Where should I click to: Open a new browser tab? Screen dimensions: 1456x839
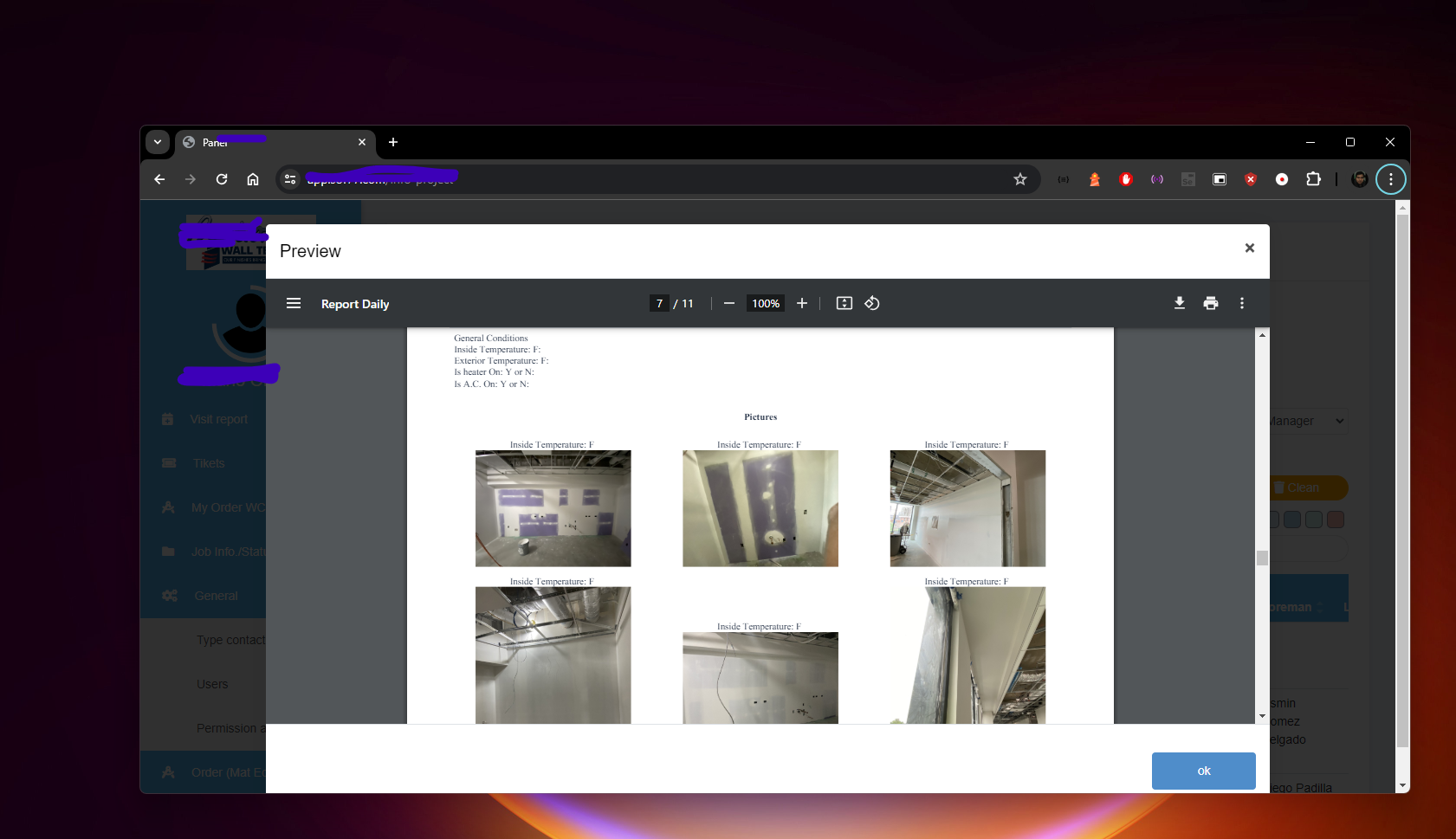(x=393, y=142)
